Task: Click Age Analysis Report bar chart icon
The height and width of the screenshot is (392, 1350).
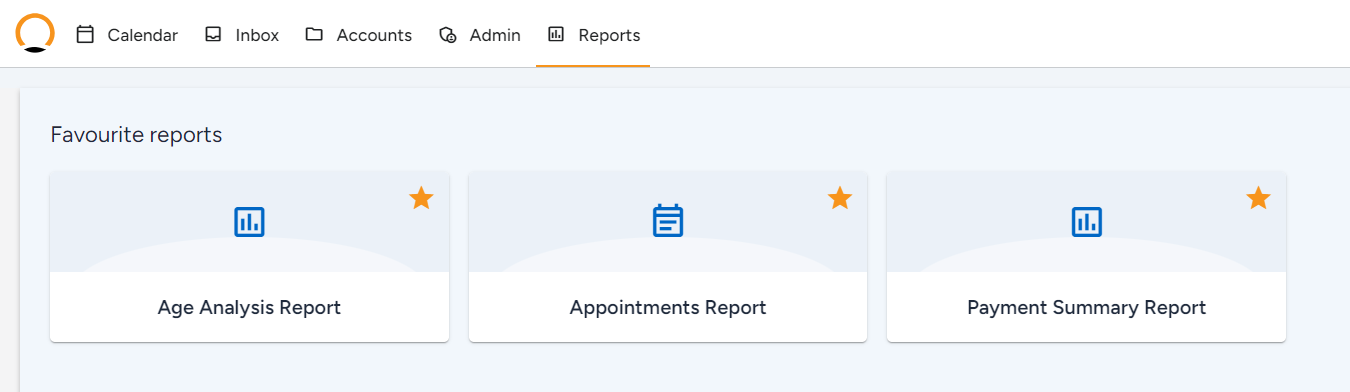Action: pos(249,221)
